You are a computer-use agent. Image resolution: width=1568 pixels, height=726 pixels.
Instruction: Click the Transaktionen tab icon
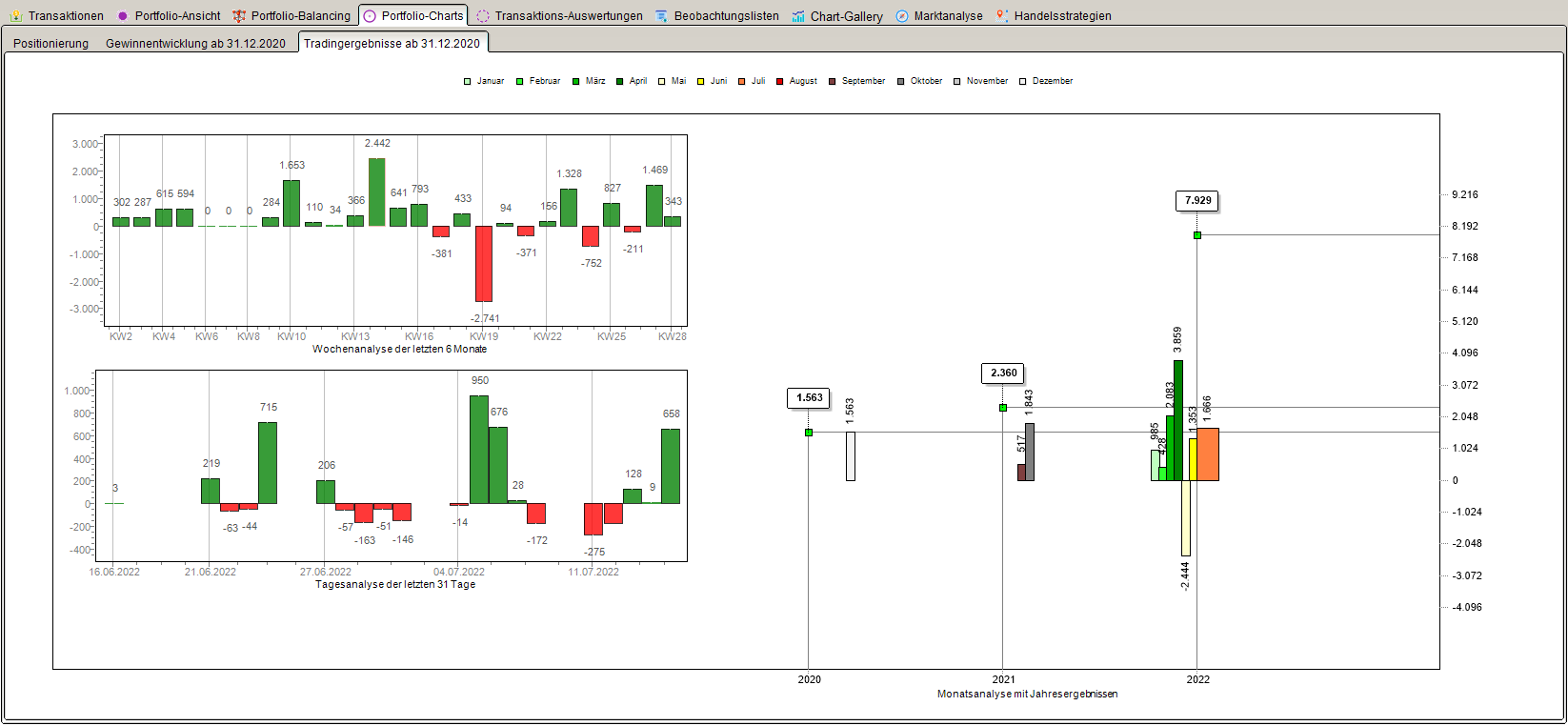(16, 16)
